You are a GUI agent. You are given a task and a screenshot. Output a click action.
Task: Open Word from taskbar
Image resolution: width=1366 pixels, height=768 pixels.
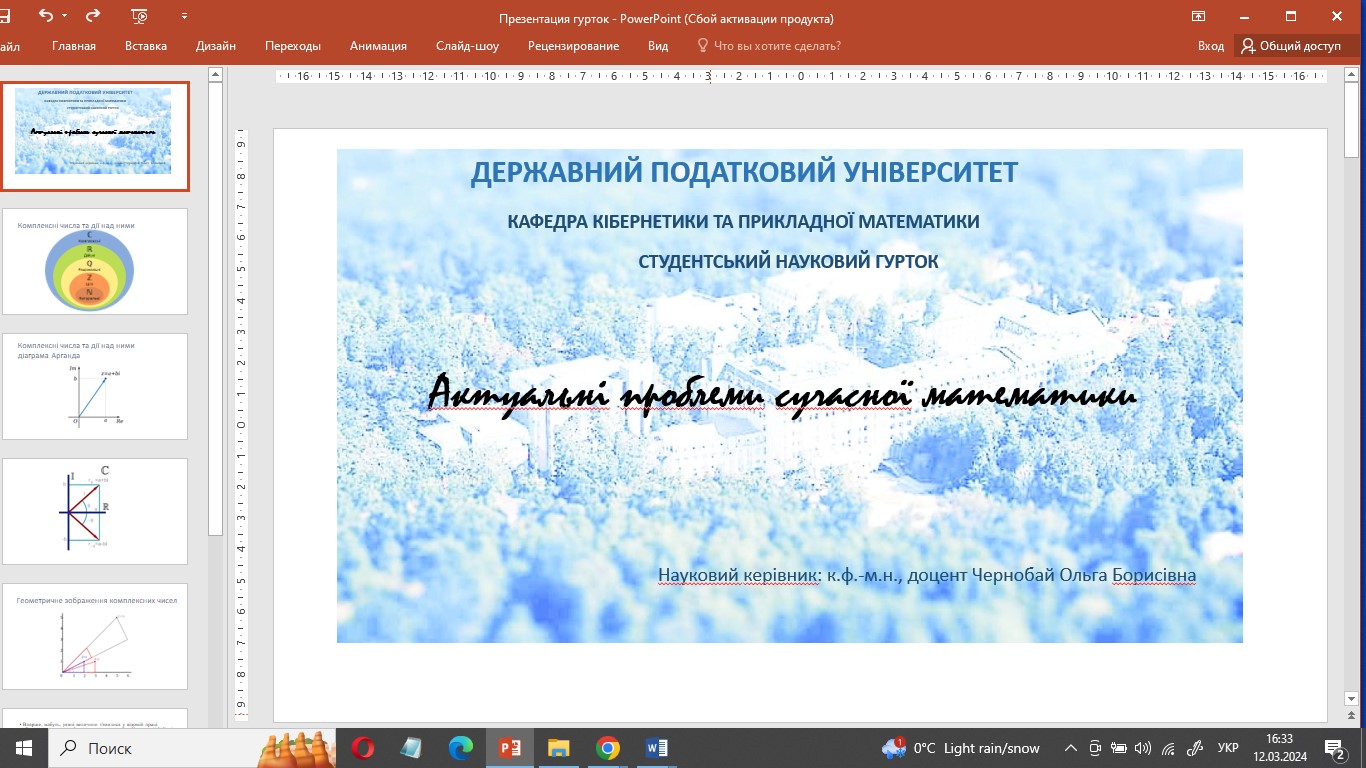pyautogui.click(x=657, y=748)
